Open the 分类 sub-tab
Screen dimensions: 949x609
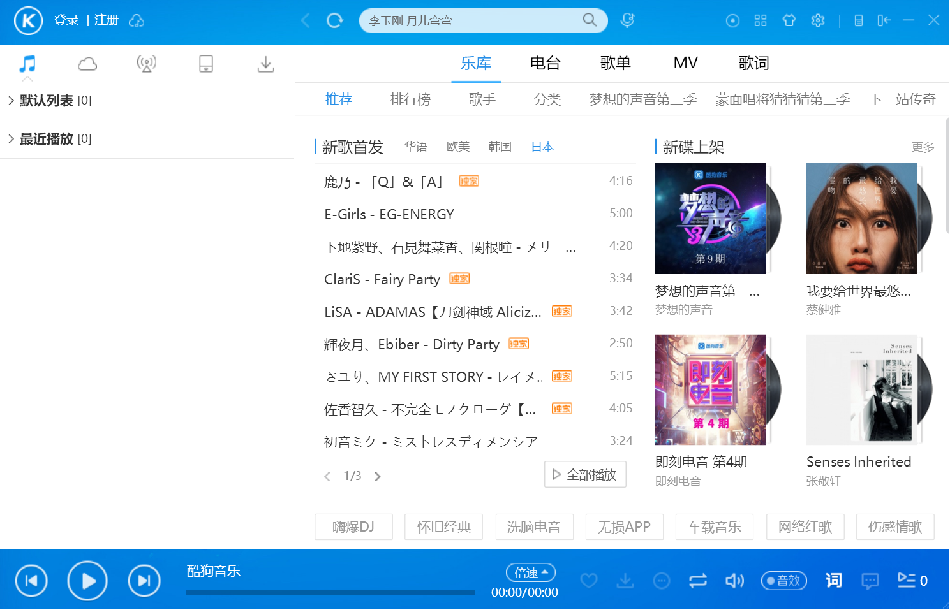547,99
